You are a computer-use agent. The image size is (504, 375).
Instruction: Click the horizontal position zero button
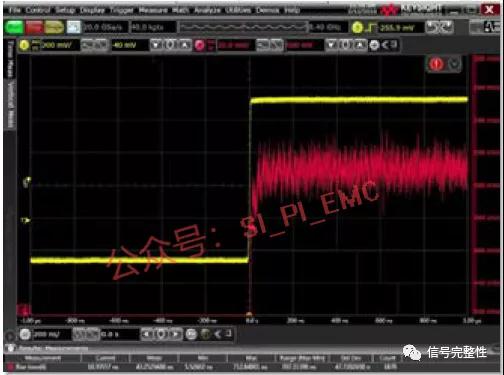pos(162,334)
